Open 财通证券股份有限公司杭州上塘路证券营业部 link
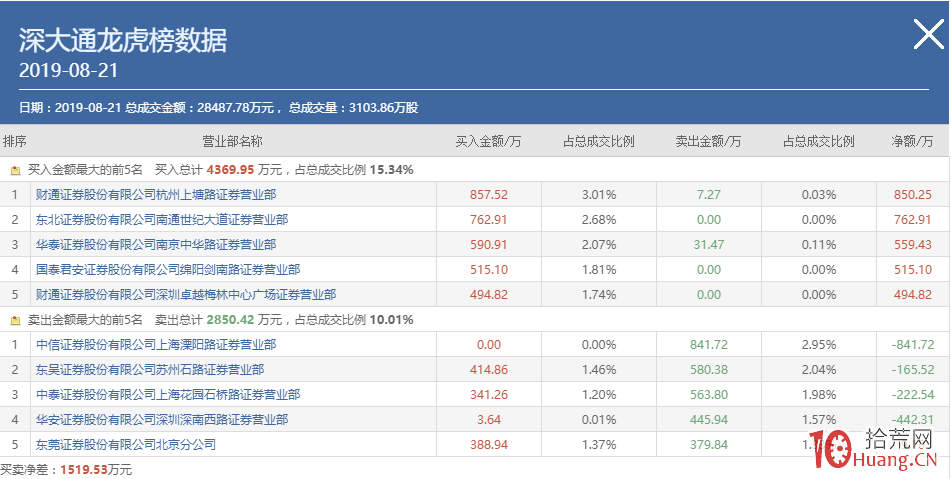The height and width of the screenshot is (479, 951). coord(156,195)
